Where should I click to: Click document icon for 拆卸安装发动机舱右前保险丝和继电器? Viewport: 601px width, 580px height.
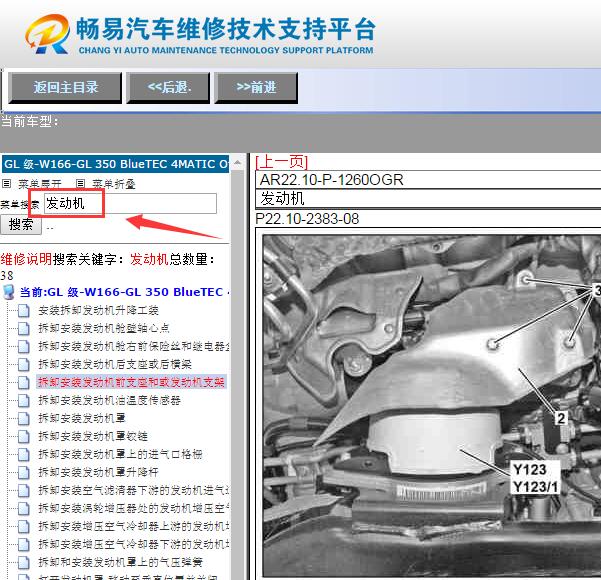pyautogui.click(x=24, y=346)
